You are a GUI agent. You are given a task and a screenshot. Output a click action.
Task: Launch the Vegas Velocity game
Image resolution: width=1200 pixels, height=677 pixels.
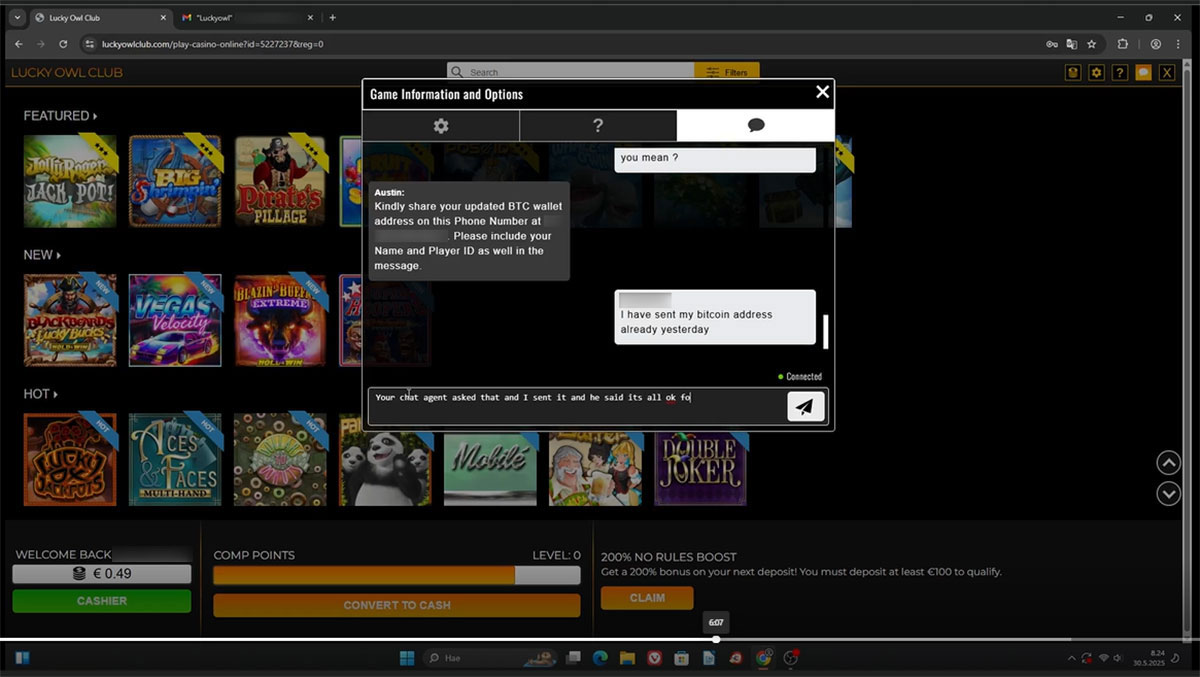click(175, 320)
